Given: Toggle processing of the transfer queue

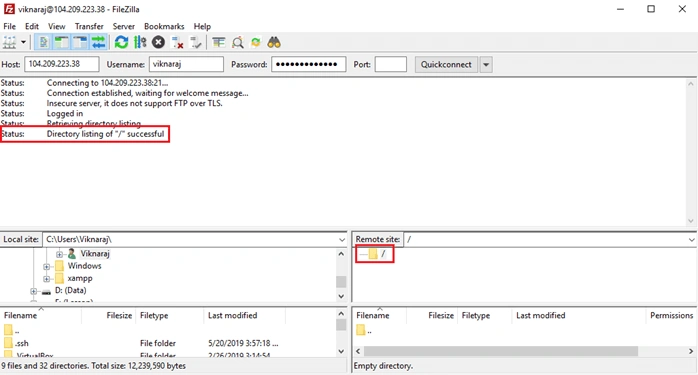Looking at the screenshot, I should (140, 43).
